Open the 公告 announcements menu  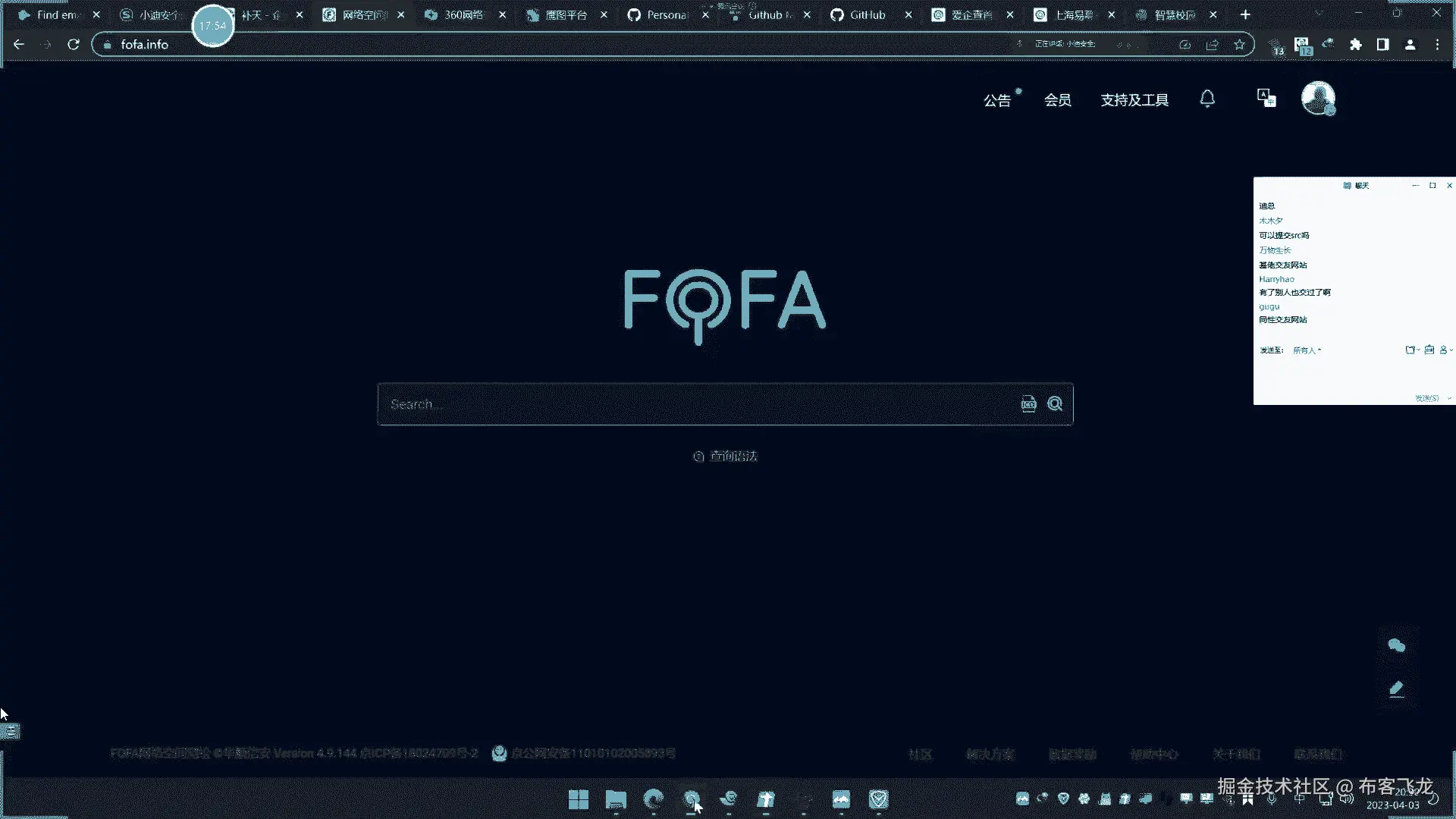point(997,100)
